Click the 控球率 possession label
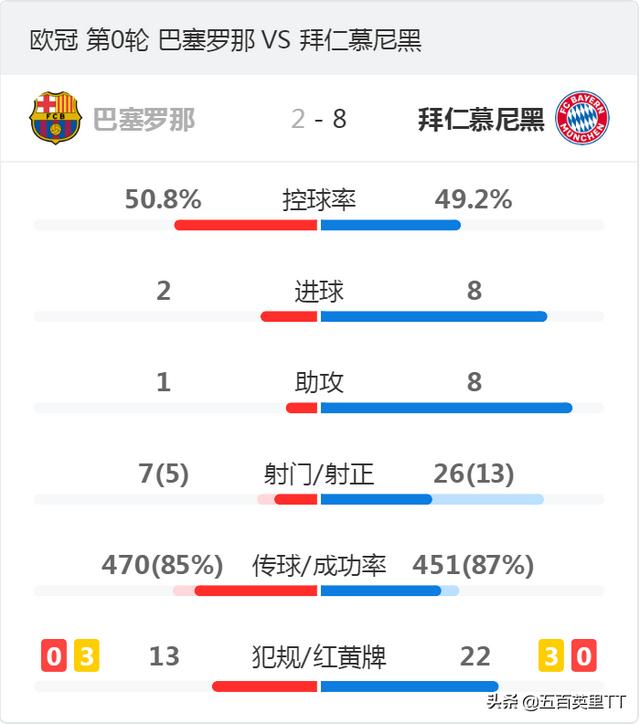The height and width of the screenshot is (724, 640). coord(319,200)
